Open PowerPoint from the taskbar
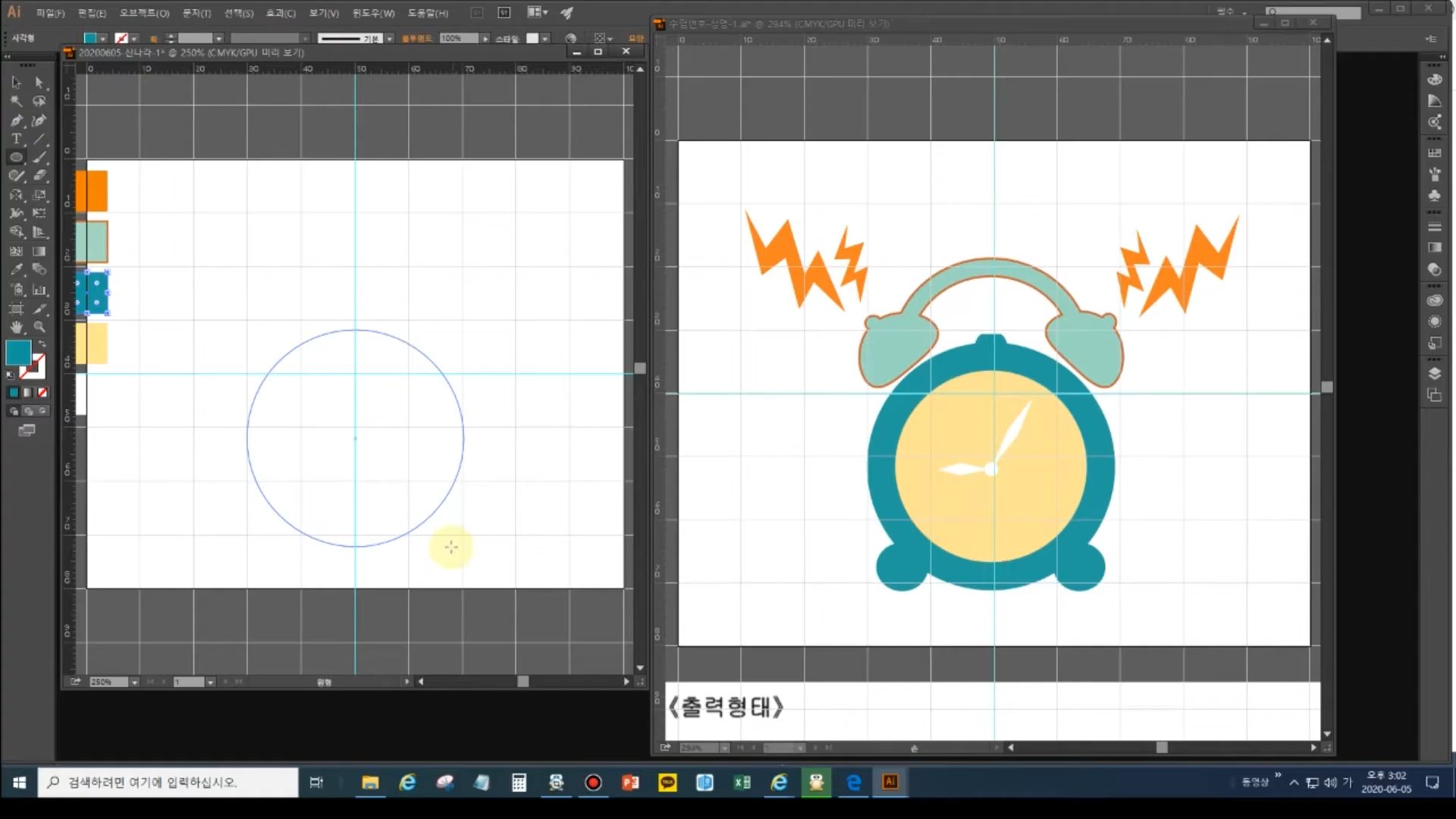Image resolution: width=1456 pixels, height=819 pixels. 630,783
